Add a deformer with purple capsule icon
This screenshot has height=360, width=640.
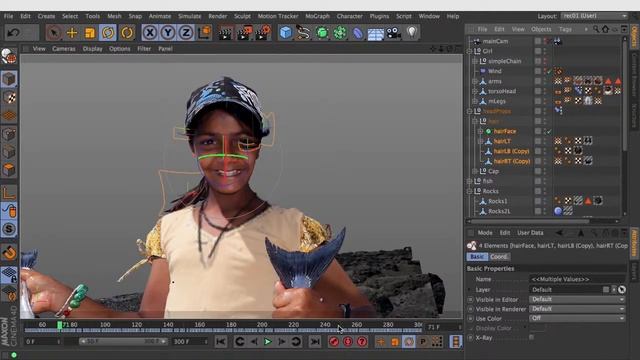(358, 33)
